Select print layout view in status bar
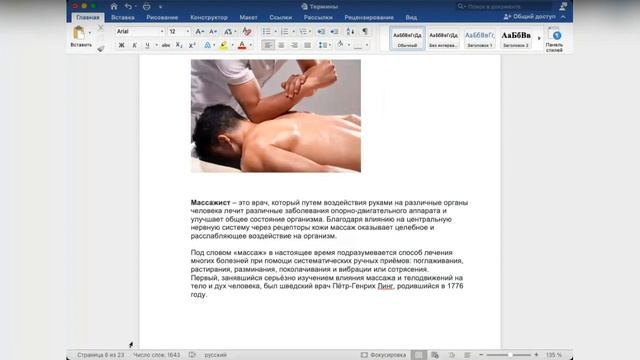This screenshot has height=360, width=640. point(419,355)
